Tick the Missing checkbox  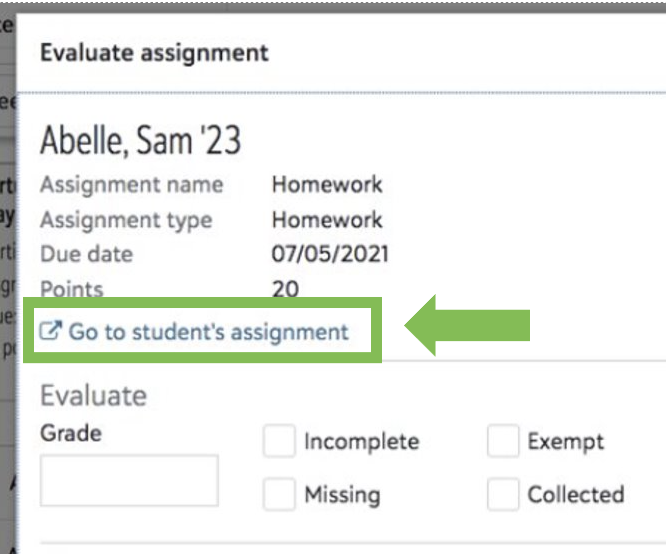[279, 493]
